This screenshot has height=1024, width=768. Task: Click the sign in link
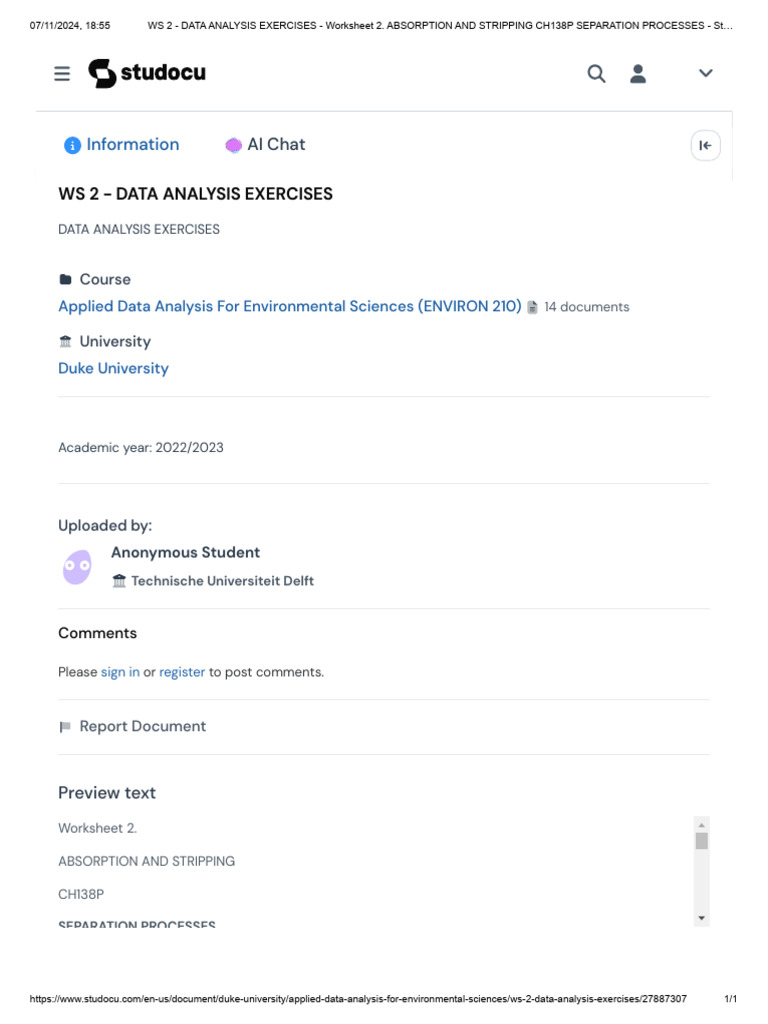tap(120, 672)
